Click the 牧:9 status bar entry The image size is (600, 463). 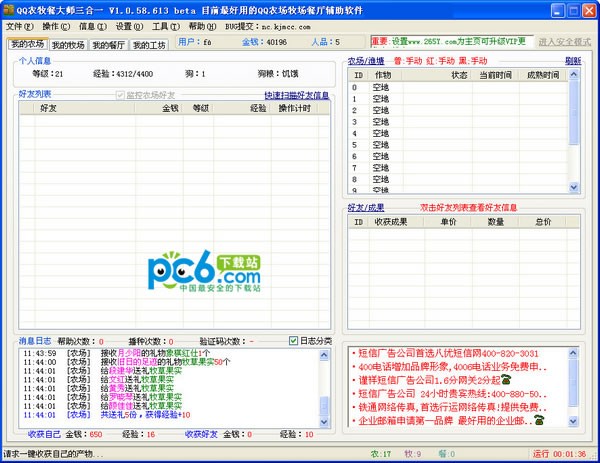(x=413, y=454)
